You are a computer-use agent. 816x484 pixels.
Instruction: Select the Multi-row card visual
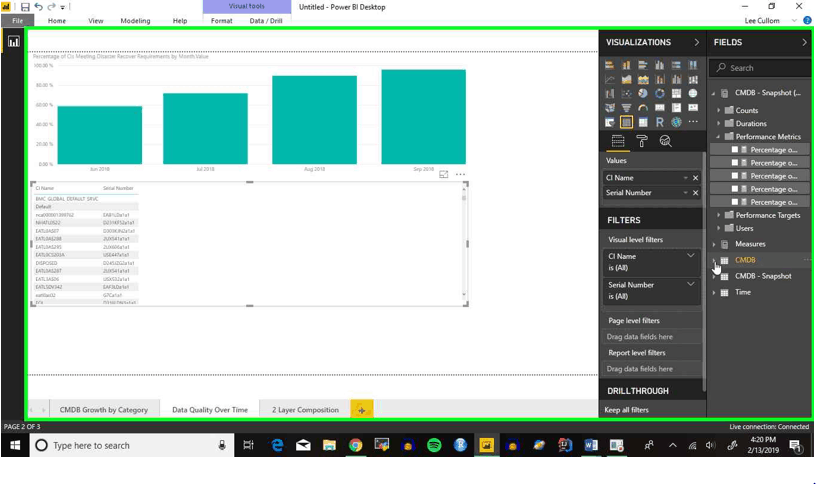tap(676, 108)
